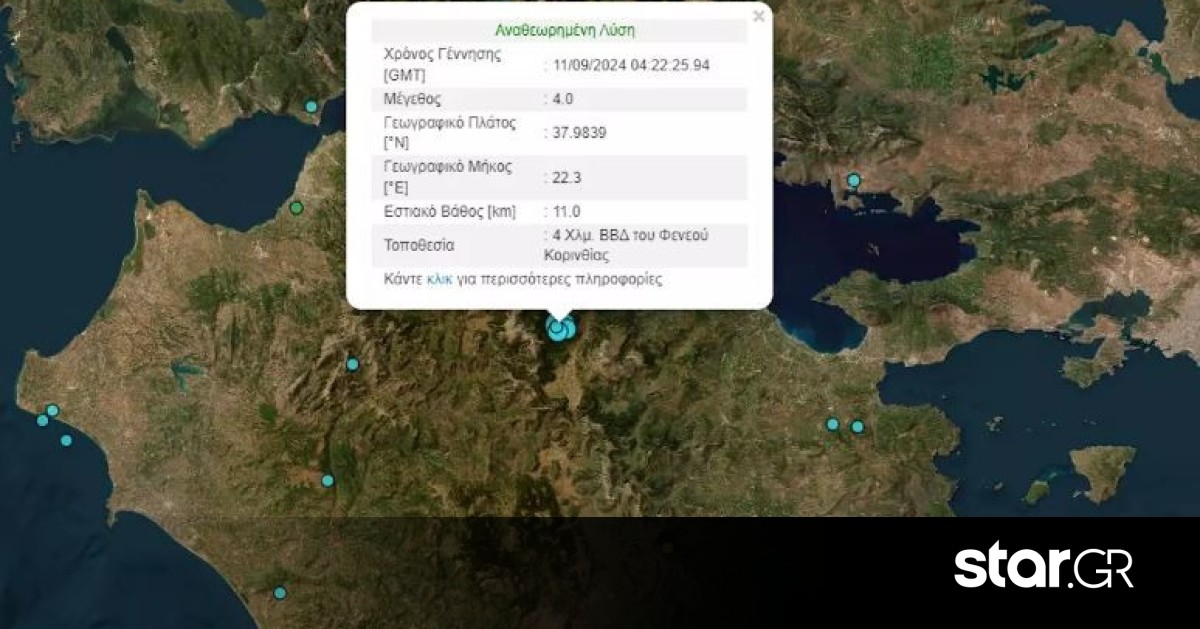Select the left marker of the eastern pair
This screenshot has height=629, width=1200.
(x=832, y=424)
